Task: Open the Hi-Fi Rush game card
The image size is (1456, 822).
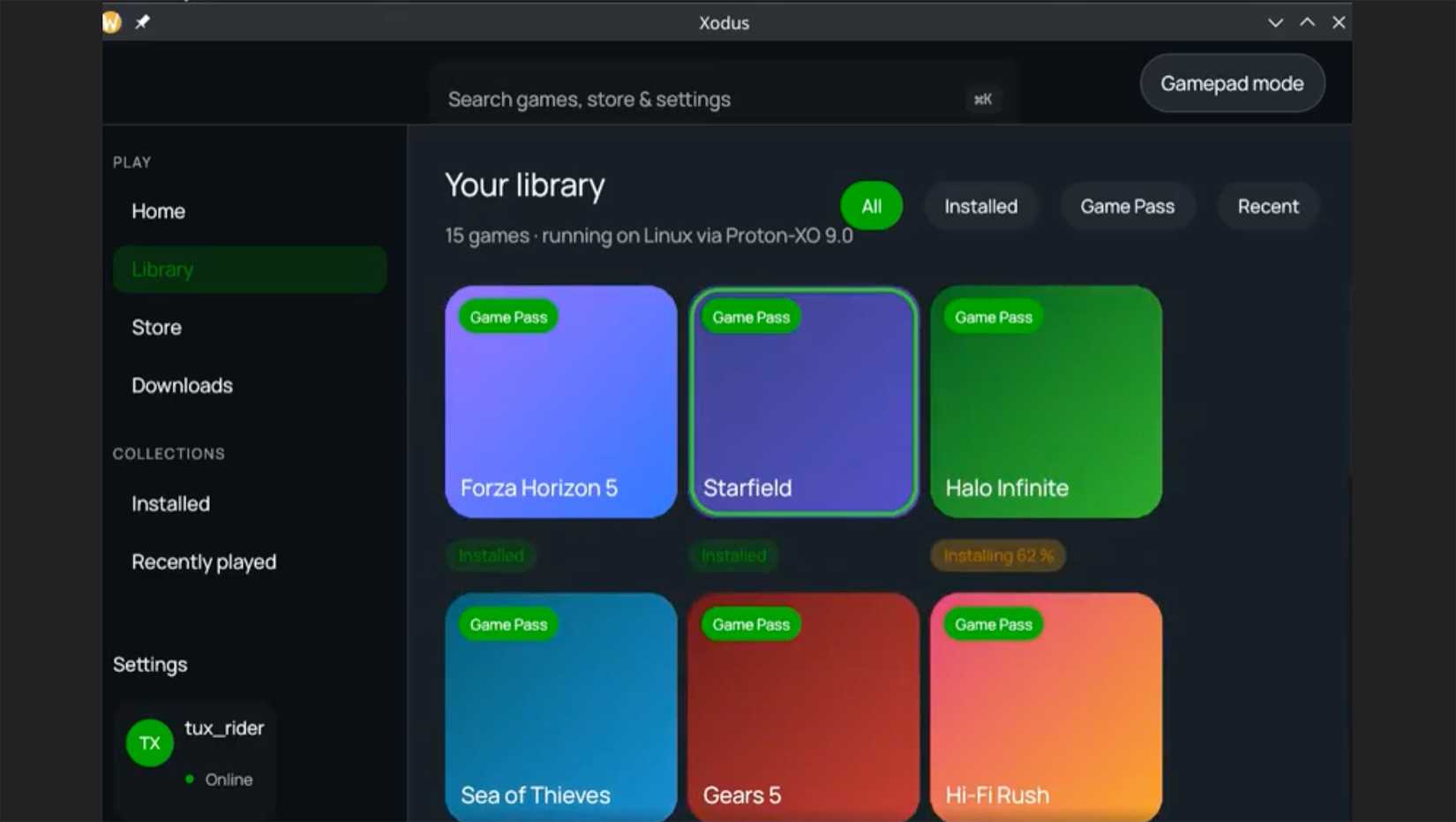Action: pos(1047,707)
